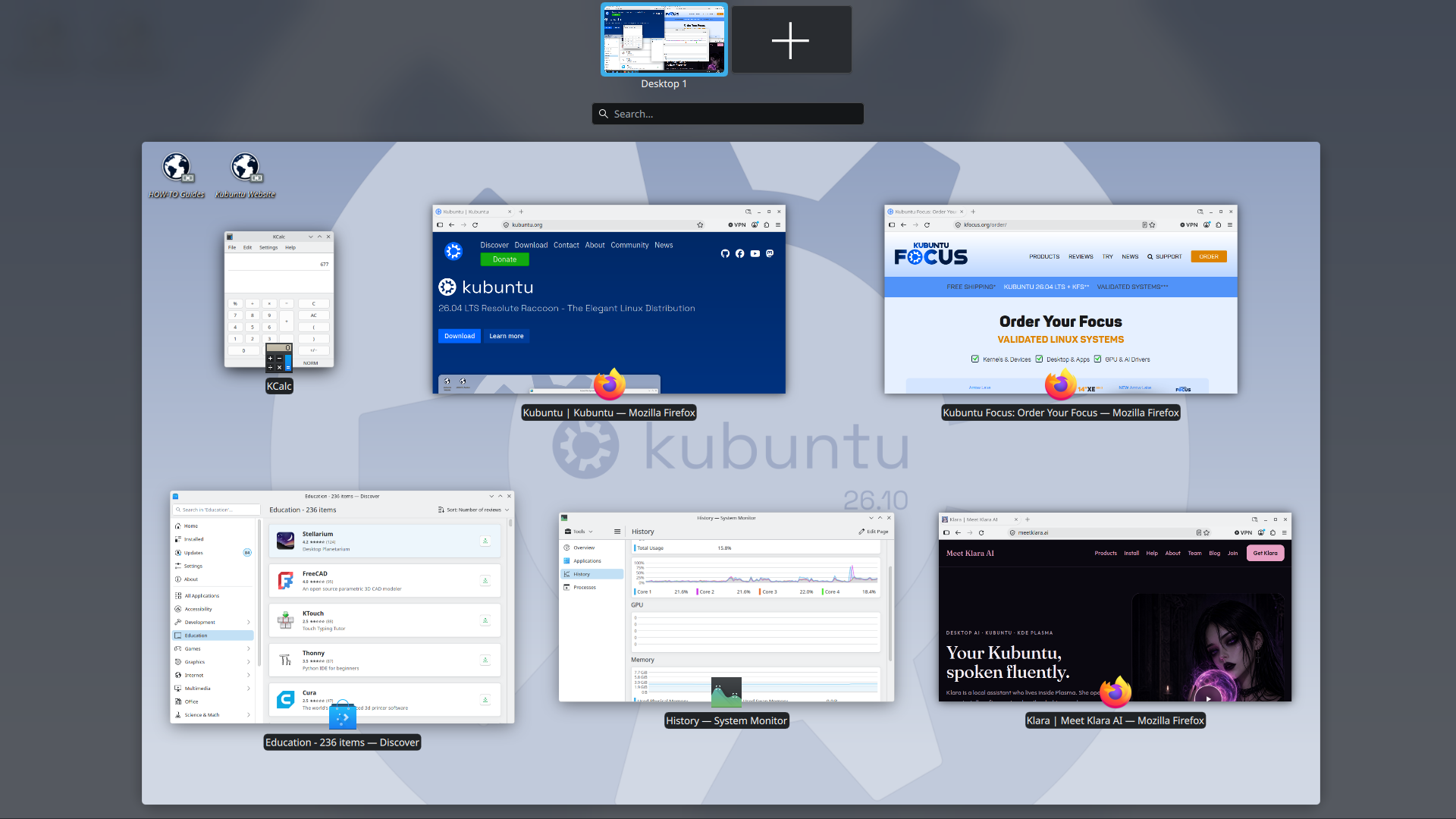1456x819 pixels.
Task: Click install icon for KTouch in Discover
Action: pyautogui.click(x=485, y=620)
